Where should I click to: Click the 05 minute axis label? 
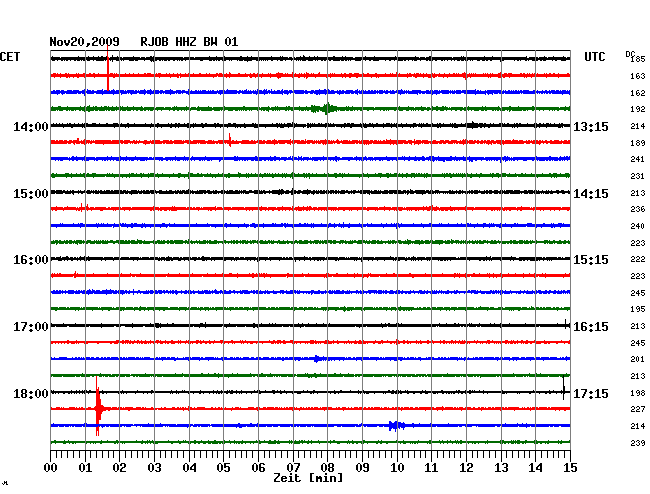[223, 467]
